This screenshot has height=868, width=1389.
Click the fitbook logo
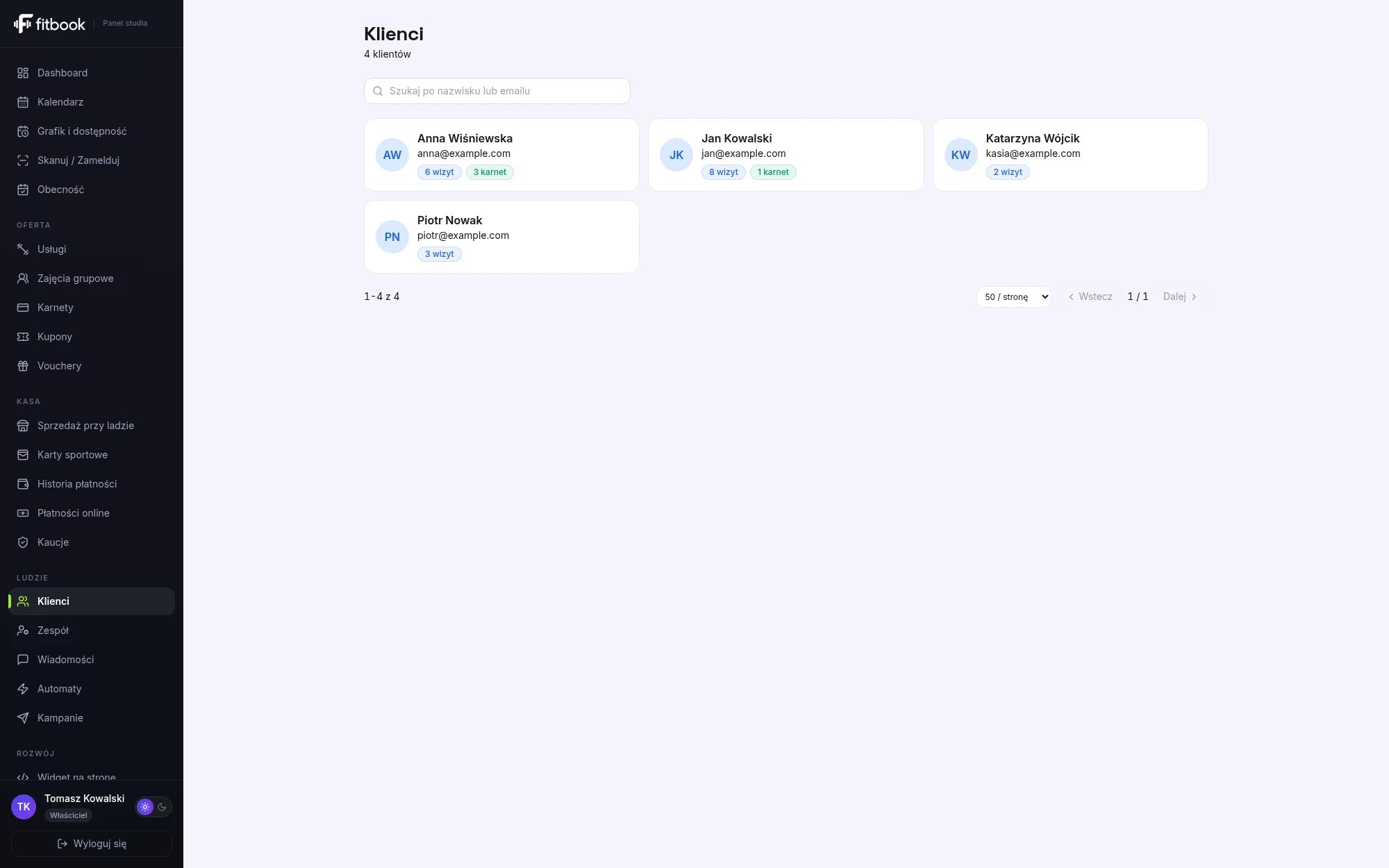(x=49, y=24)
